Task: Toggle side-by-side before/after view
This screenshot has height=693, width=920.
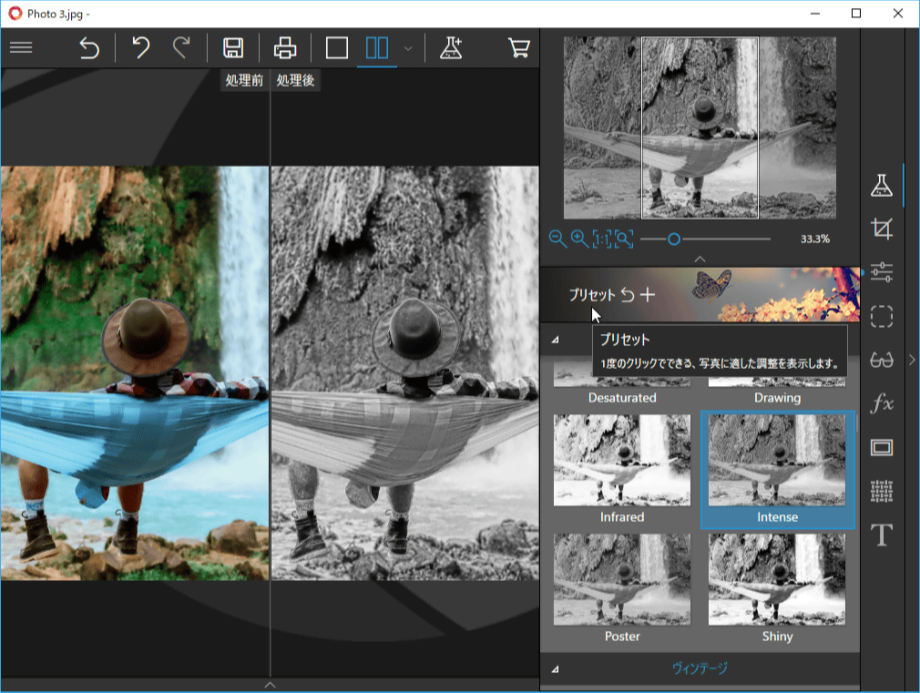Action: 377,48
